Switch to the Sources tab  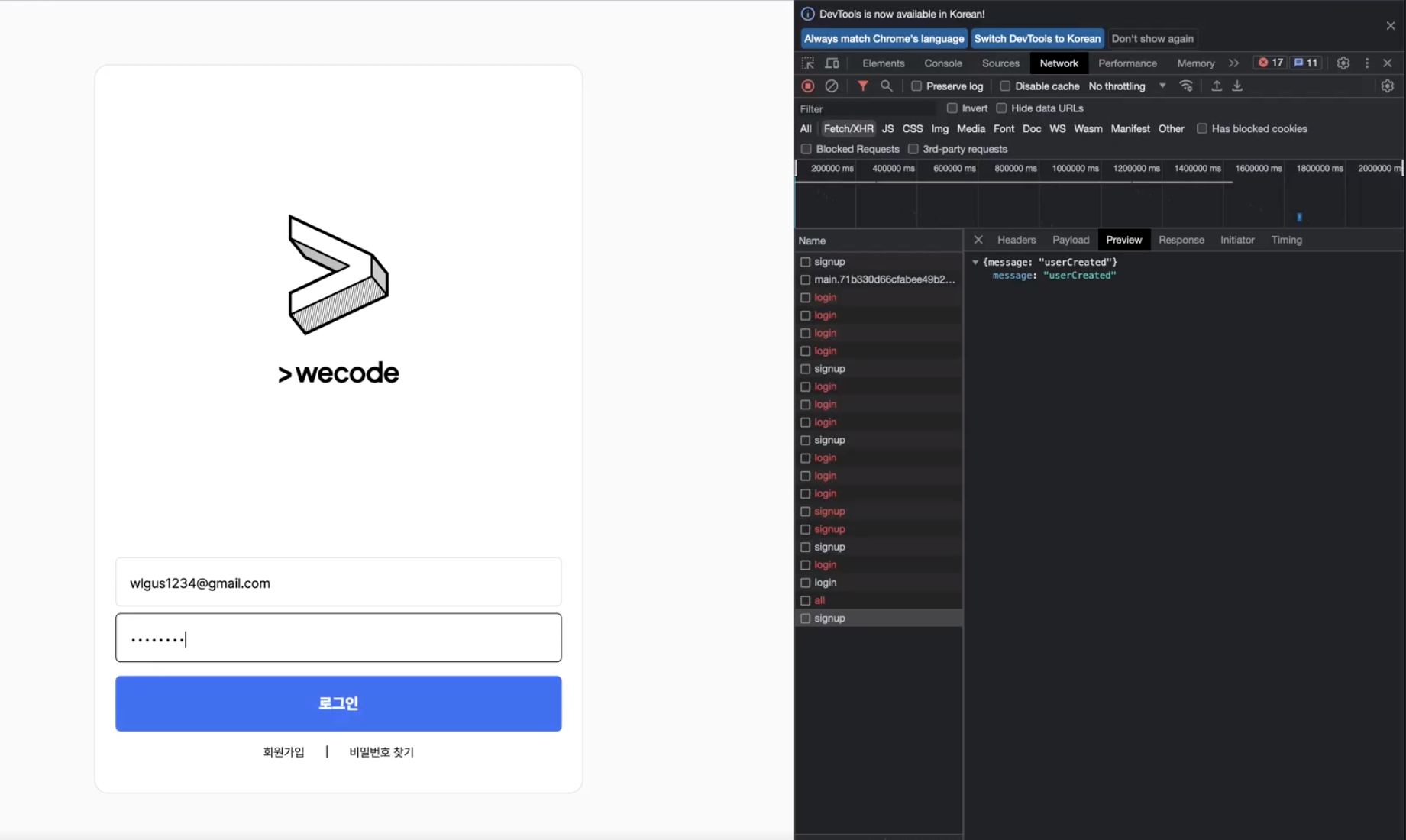(1000, 63)
